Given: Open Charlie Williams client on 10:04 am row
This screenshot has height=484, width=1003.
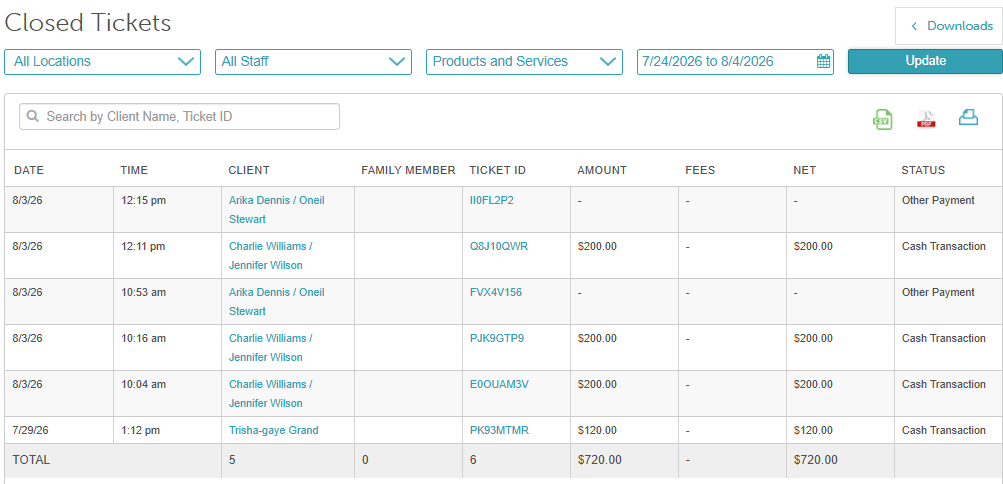Looking at the screenshot, I should [271, 394].
